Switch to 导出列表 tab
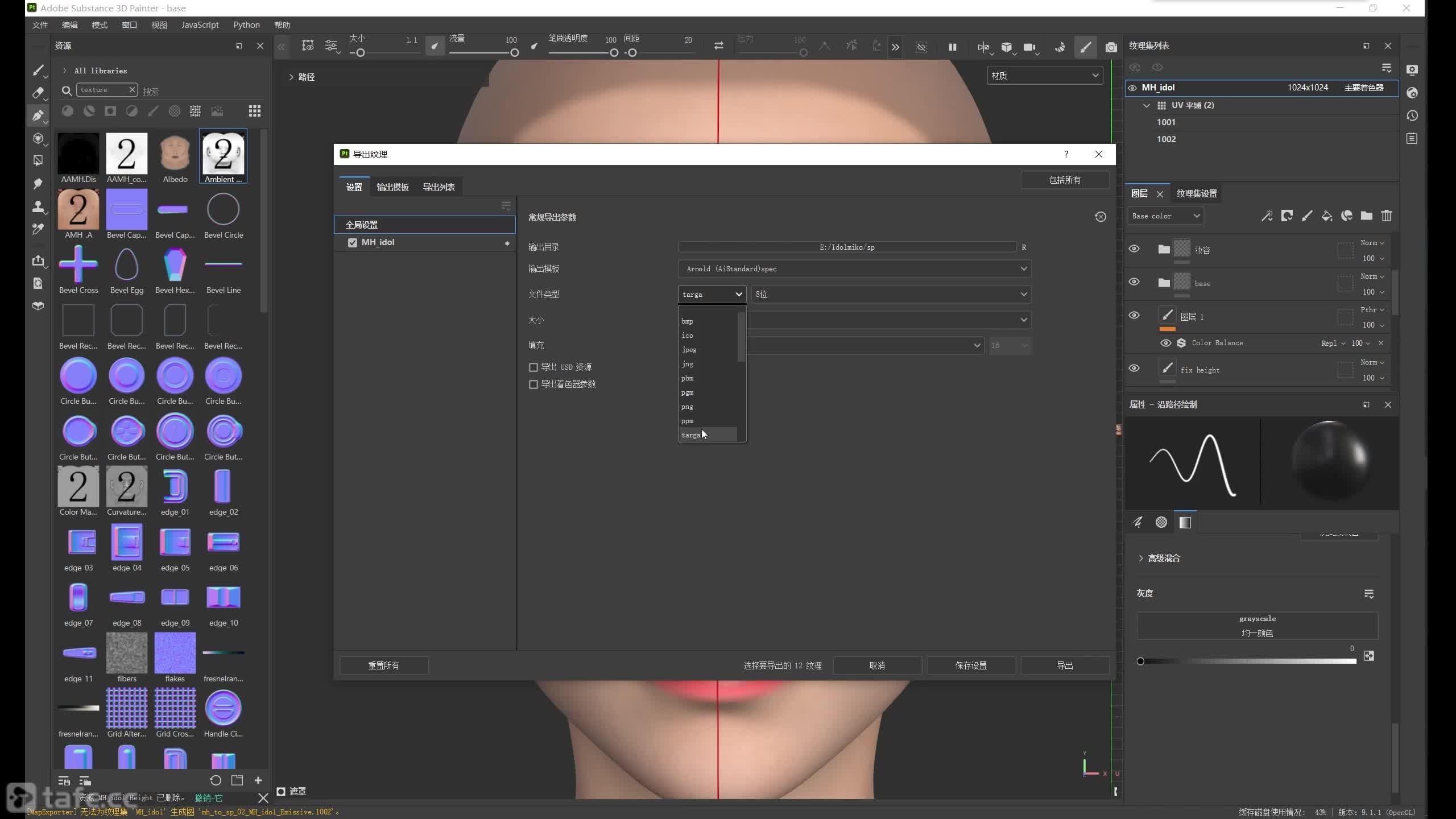 (x=439, y=187)
